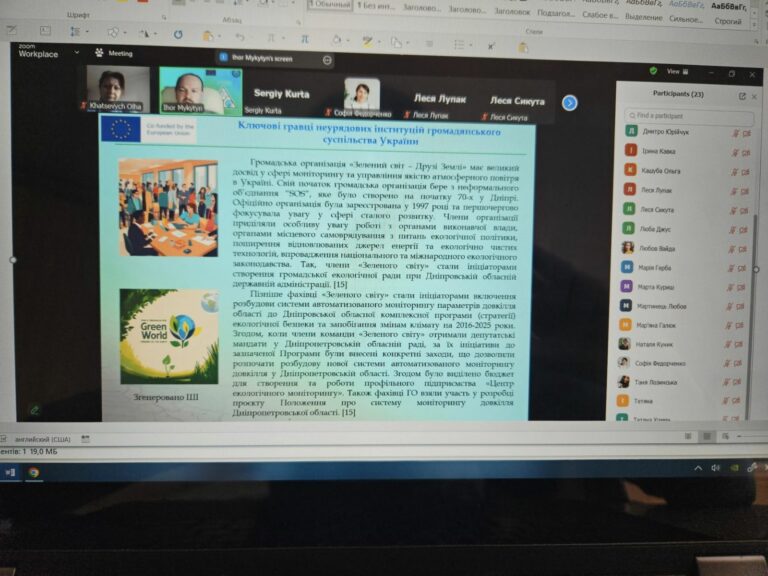Show hidden system tray icons
Viewport: 768px width, 576px height.
pos(698,468)
